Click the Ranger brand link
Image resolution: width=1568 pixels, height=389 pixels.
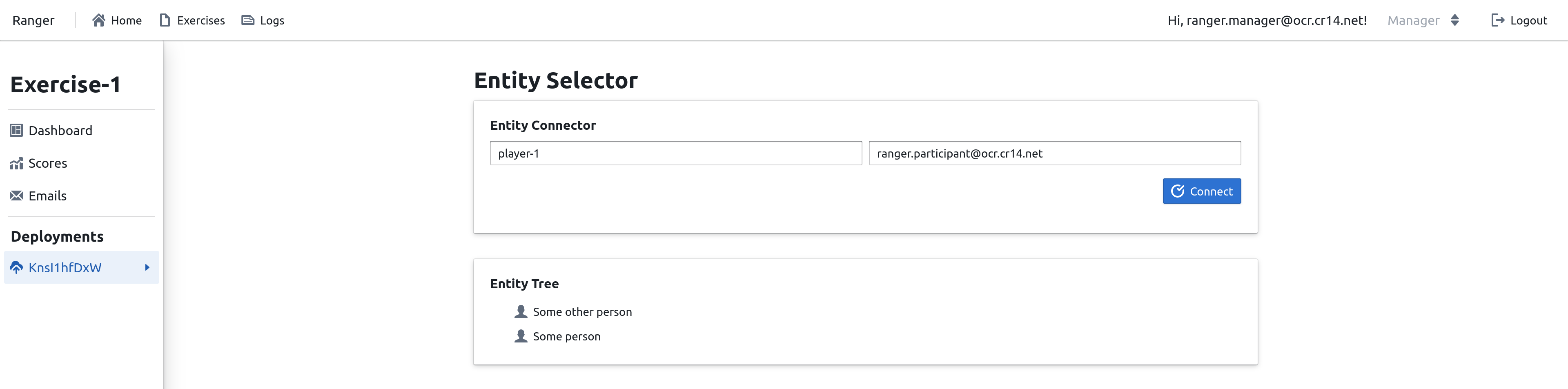[x=33, y=20]
